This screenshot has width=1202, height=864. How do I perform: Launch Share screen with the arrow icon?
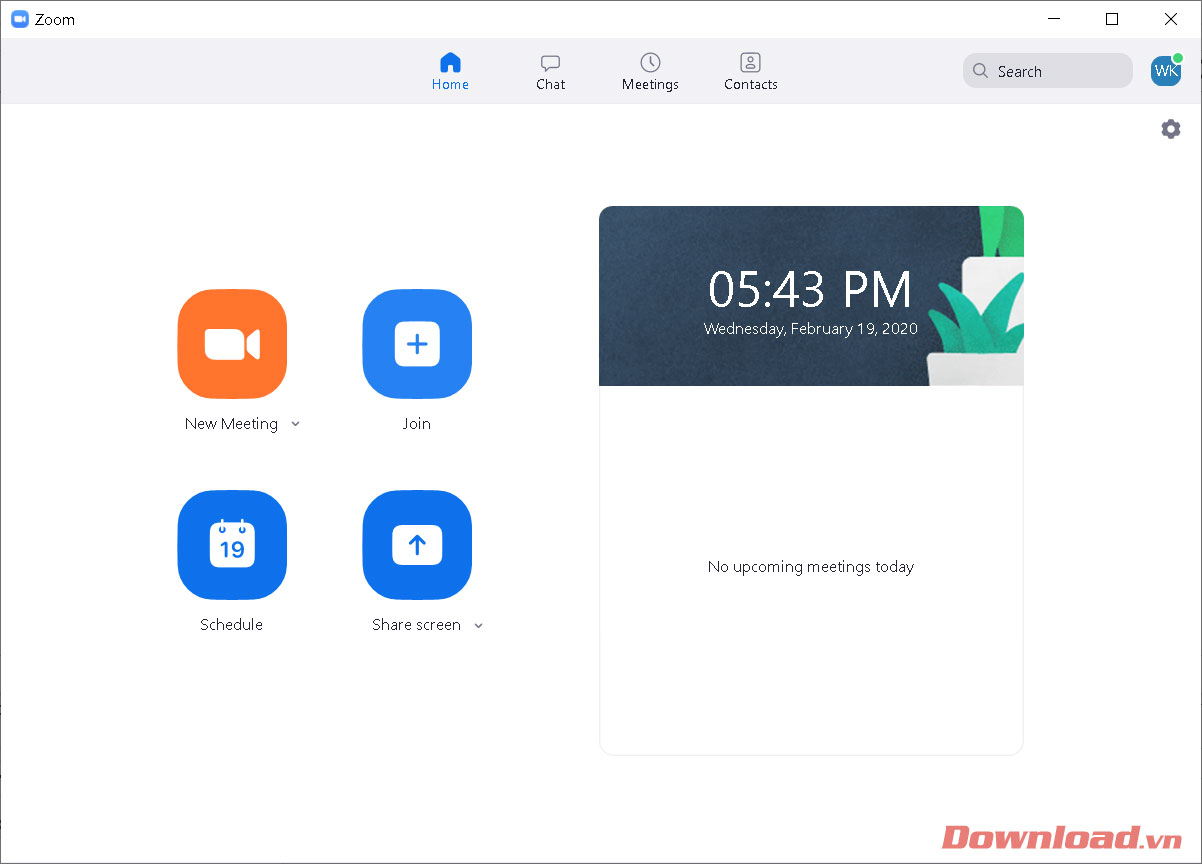(417, 545)
